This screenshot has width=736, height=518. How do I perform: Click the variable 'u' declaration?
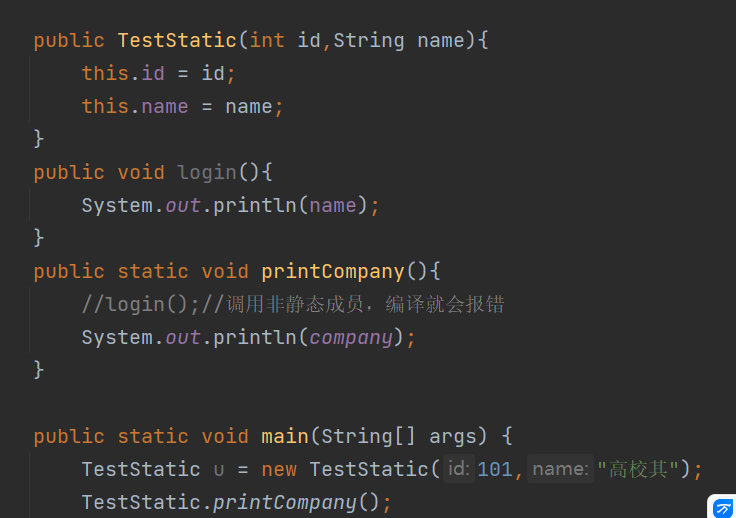click(x=220, y=470)
